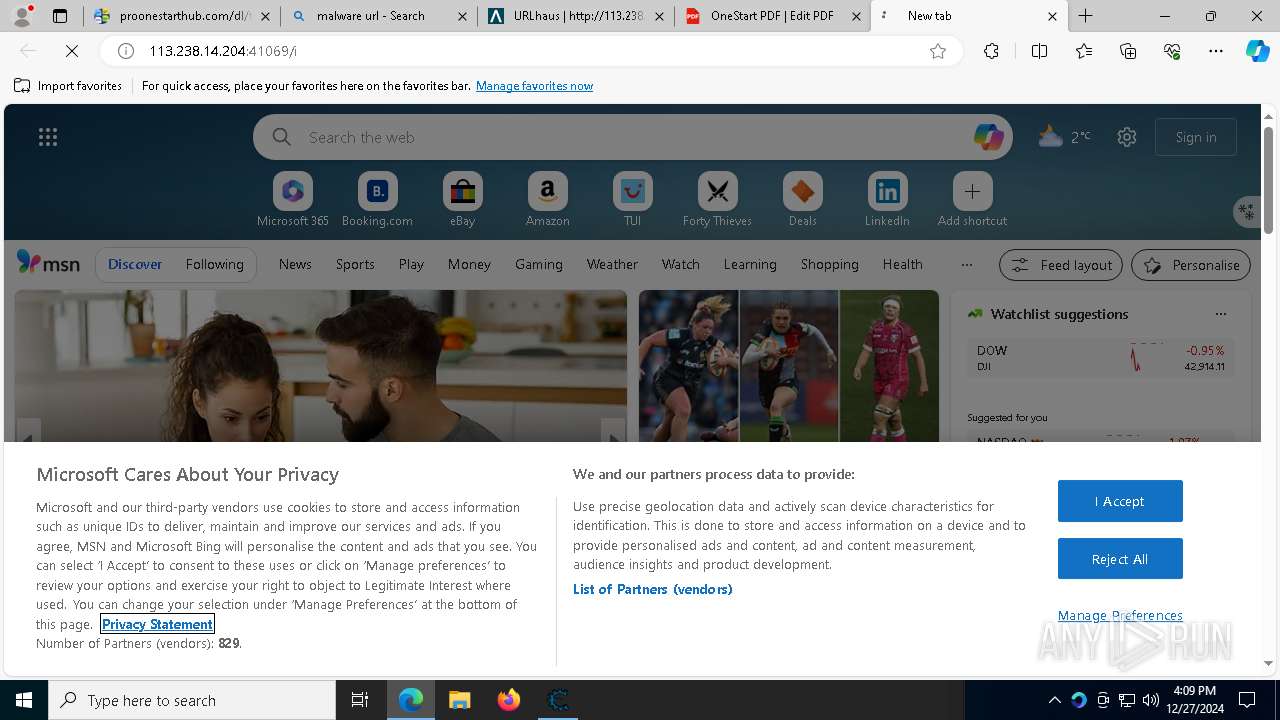Screen dimensions: 1280x720
Task: Open the Settings and more ellipsis menu
Action: [x=1216, y=51]
